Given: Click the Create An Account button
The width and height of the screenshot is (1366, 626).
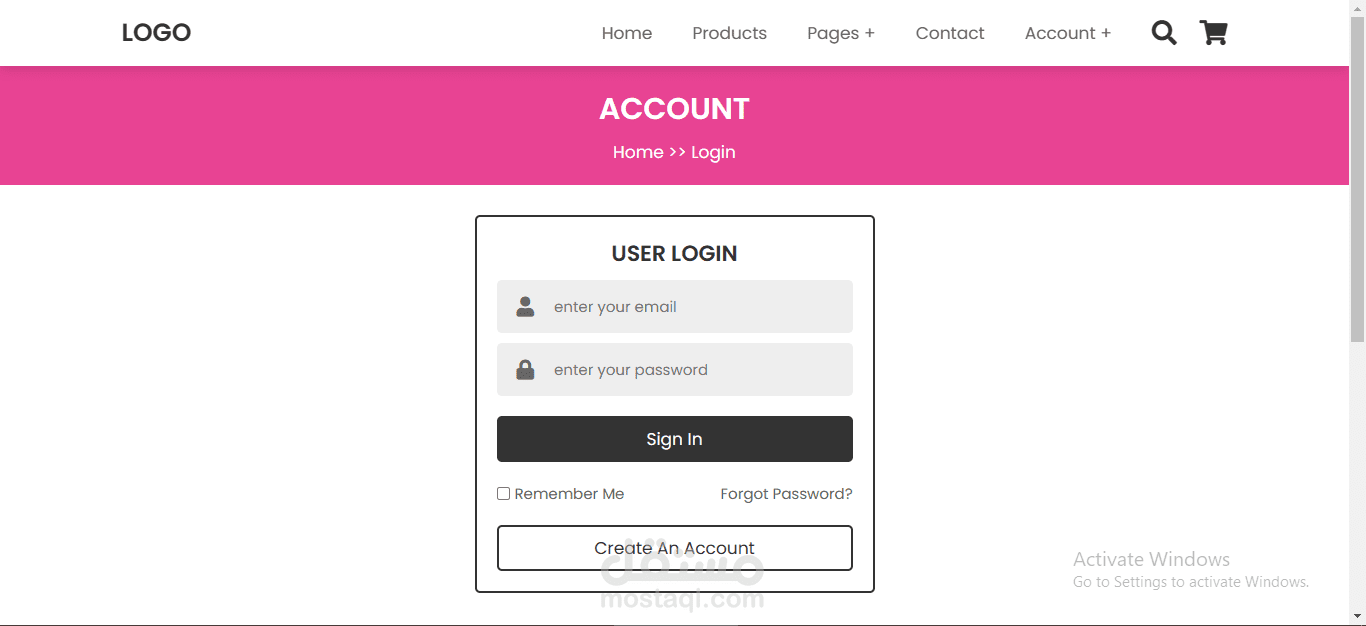Looking at the screenshot, I should point(674,548).
